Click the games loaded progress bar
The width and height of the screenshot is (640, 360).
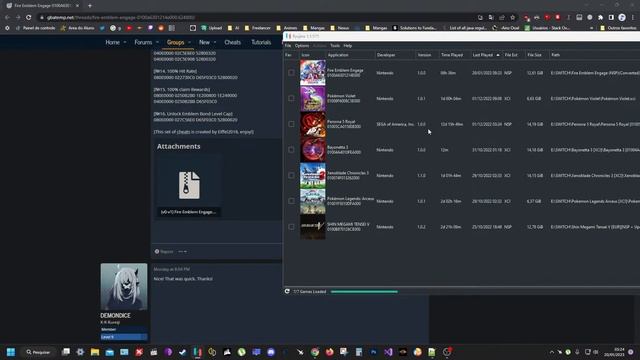click(x=364, y=291)
